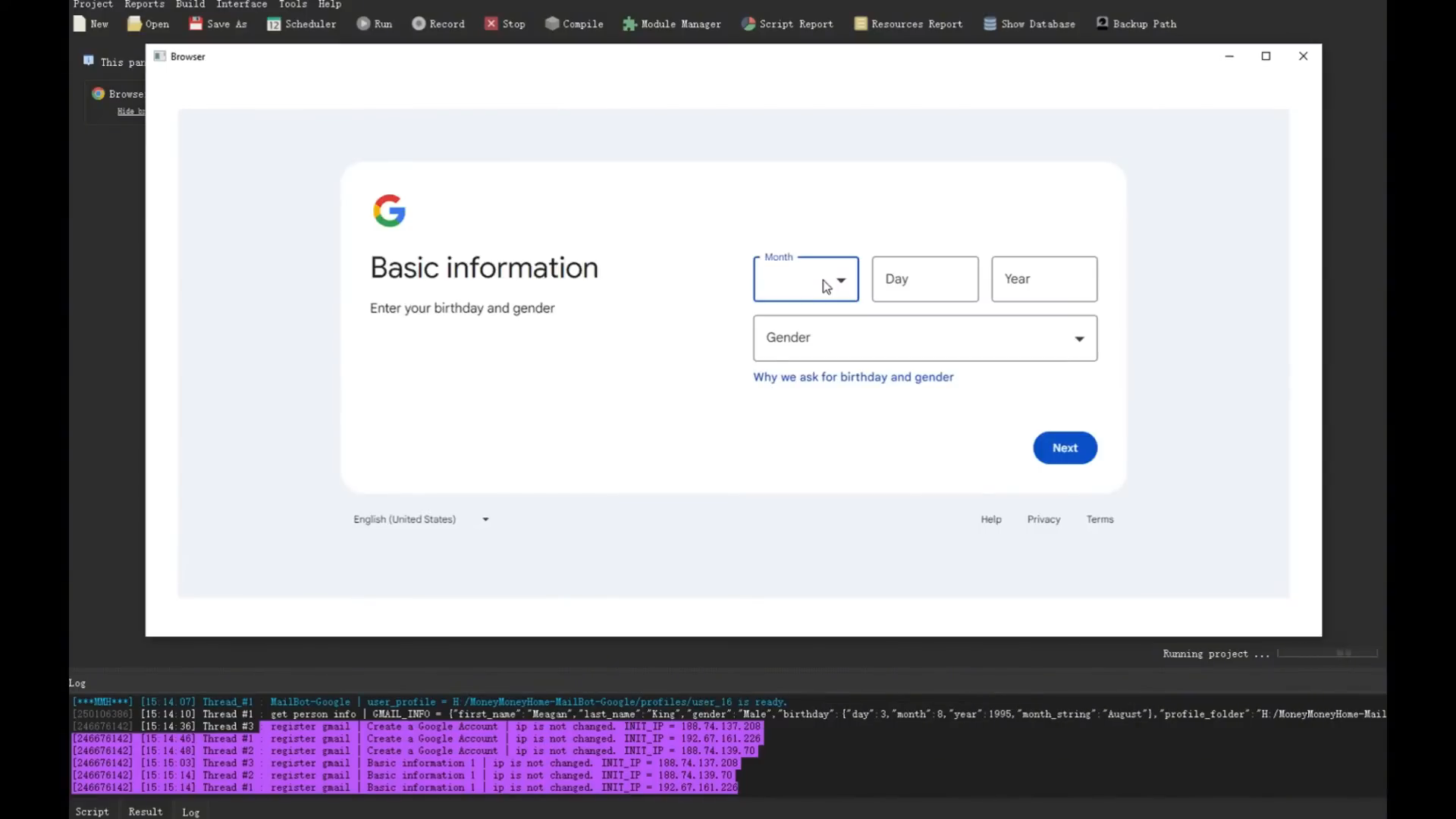This screenshot has width=1456, height=819.
Task: Open the Scheduler tool
Action: 274,24
